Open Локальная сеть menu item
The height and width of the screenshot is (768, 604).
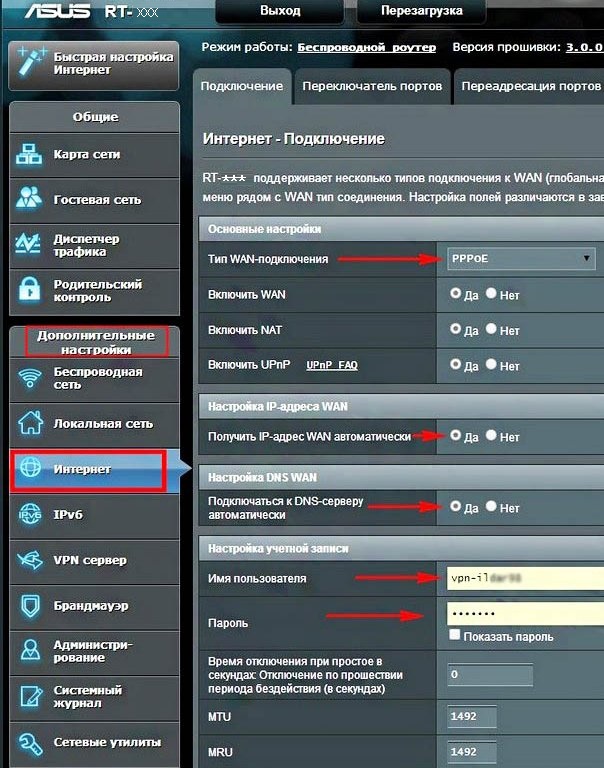coord(95,424)
